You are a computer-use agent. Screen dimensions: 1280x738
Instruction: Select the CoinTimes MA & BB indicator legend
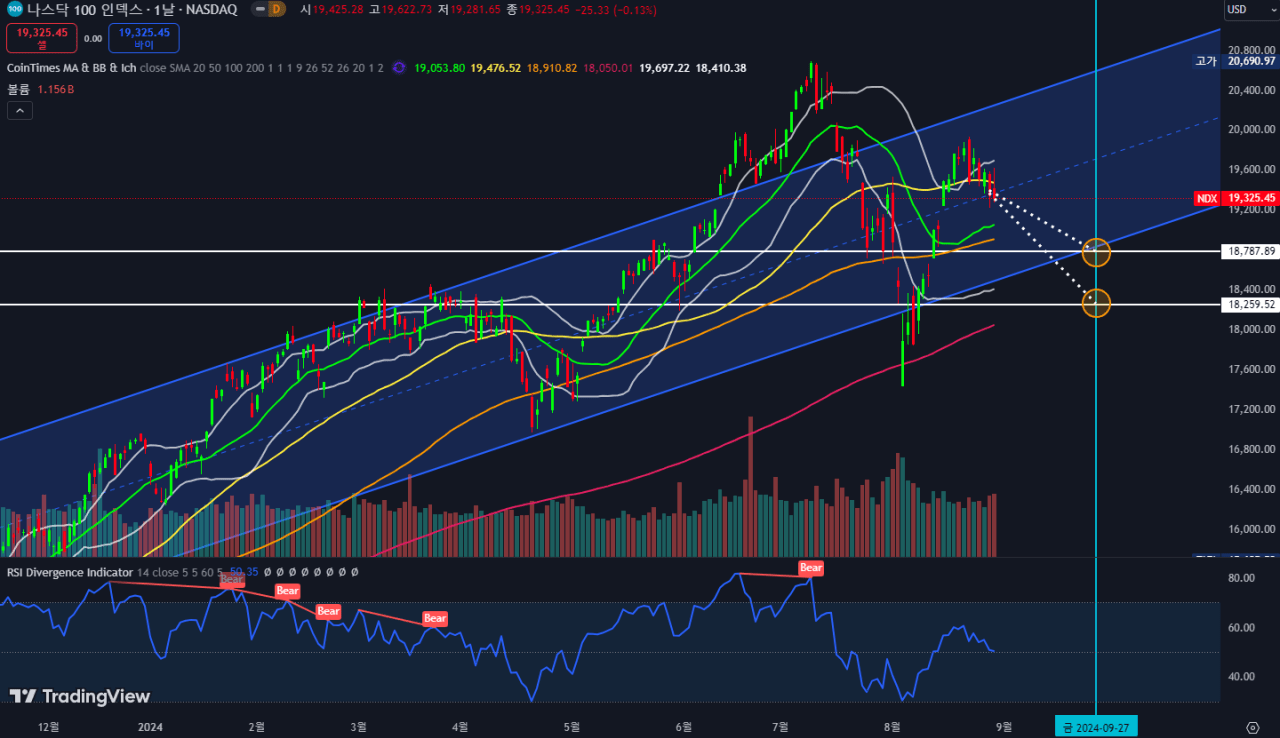70,68
